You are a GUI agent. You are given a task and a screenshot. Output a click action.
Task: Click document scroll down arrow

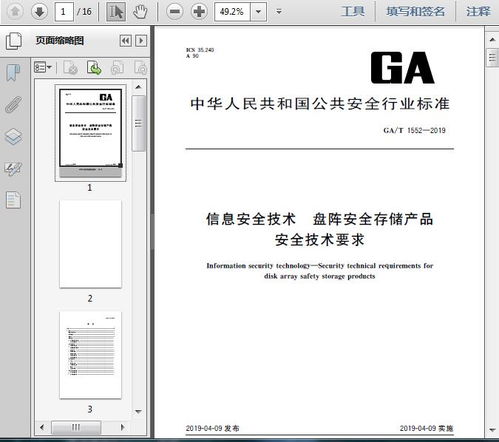(492, 430)
